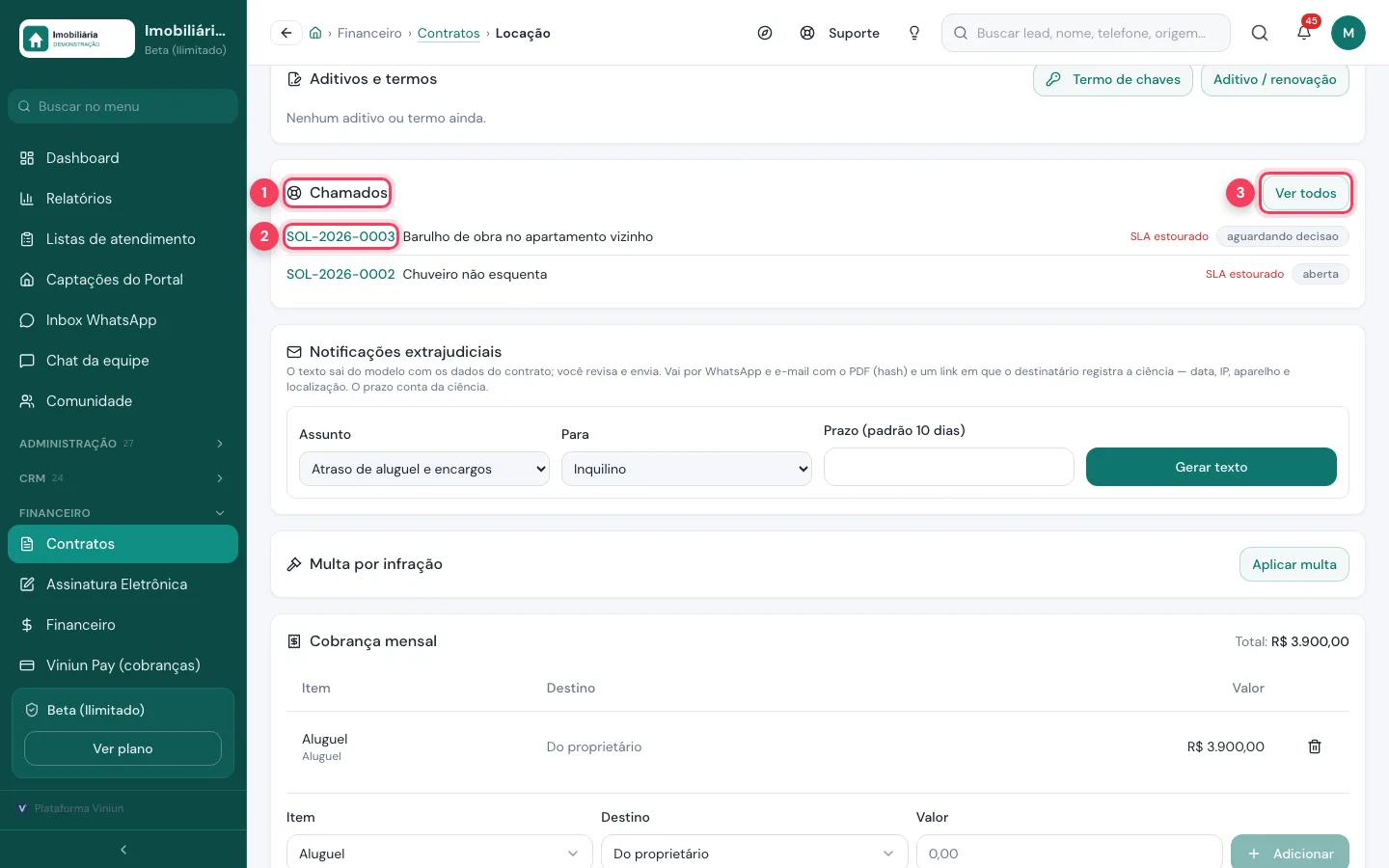
Task: Open Inbox WhatsApp
Action: pyautogui.click(x=123, y=320)
